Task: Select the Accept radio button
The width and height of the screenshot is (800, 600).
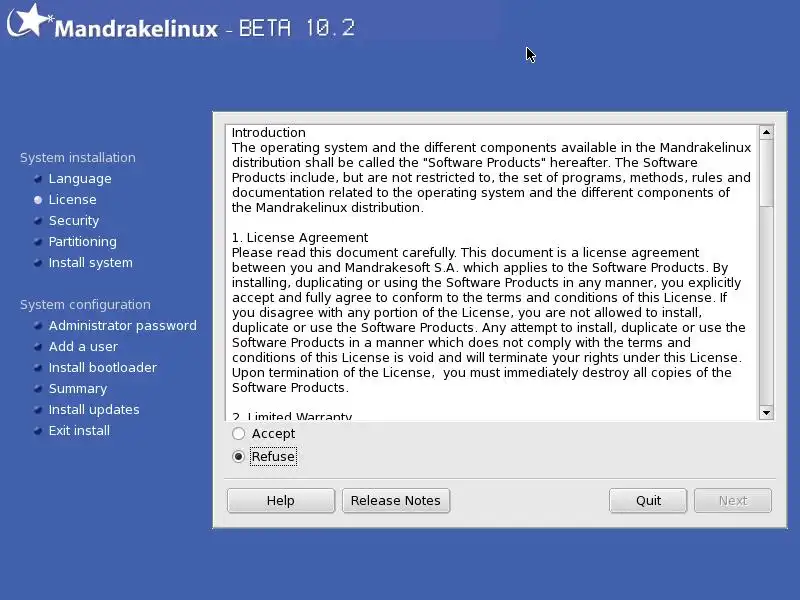Action: pos(238,434)
